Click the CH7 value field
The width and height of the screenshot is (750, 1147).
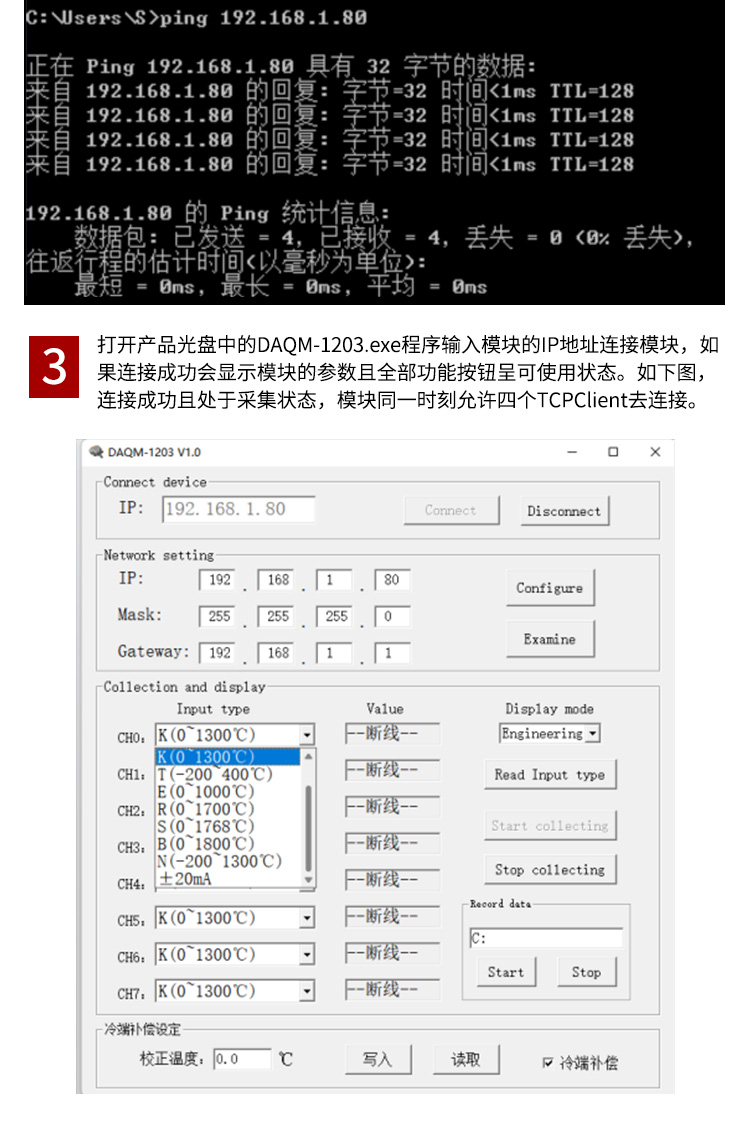(392, 989)
